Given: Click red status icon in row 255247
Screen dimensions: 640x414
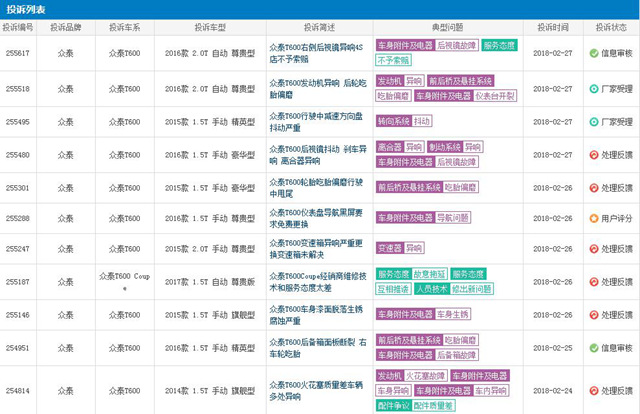Looking at the screenshot, I should (594, 249).
